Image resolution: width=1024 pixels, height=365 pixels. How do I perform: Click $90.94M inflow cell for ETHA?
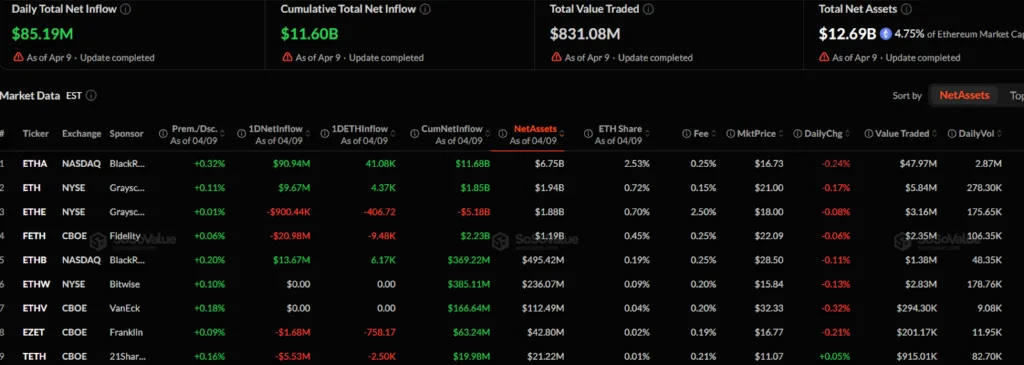coord(292,163)
